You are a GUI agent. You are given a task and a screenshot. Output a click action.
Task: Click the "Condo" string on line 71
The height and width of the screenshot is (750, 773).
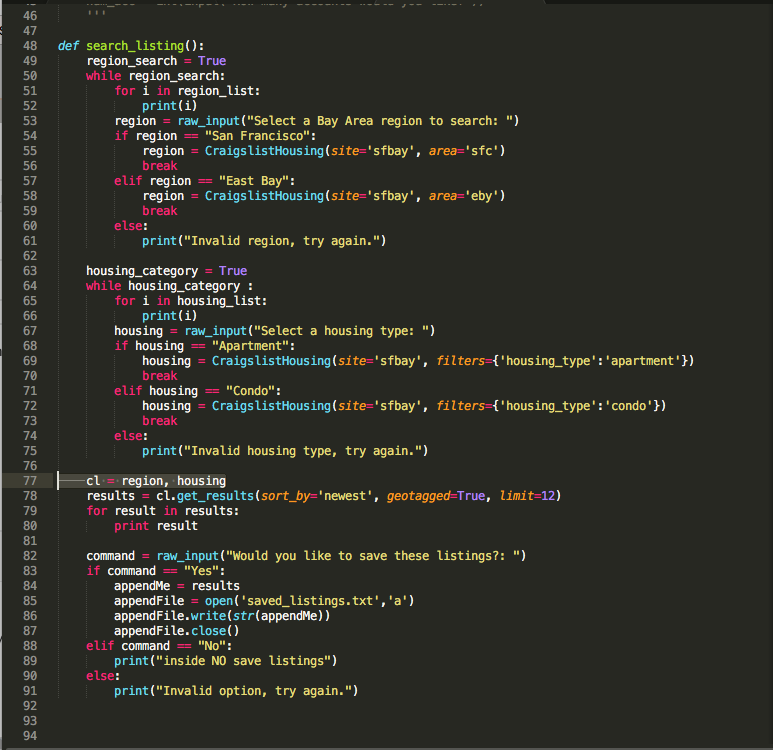click(250, 391)
